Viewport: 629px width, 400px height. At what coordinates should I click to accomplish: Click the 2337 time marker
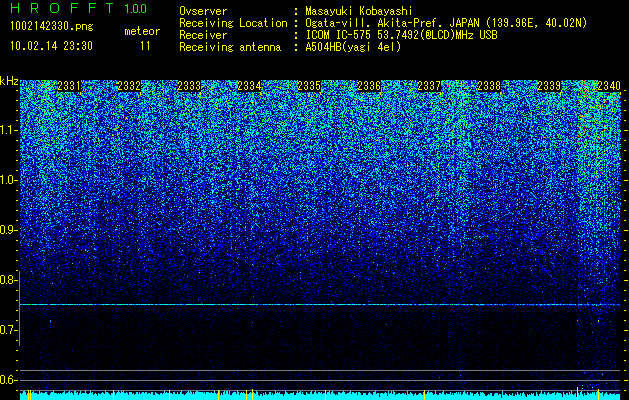coord(429,86)
